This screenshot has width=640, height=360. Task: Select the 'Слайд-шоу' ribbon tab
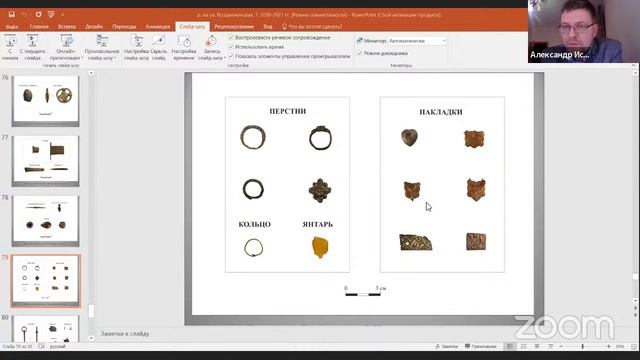192,27
